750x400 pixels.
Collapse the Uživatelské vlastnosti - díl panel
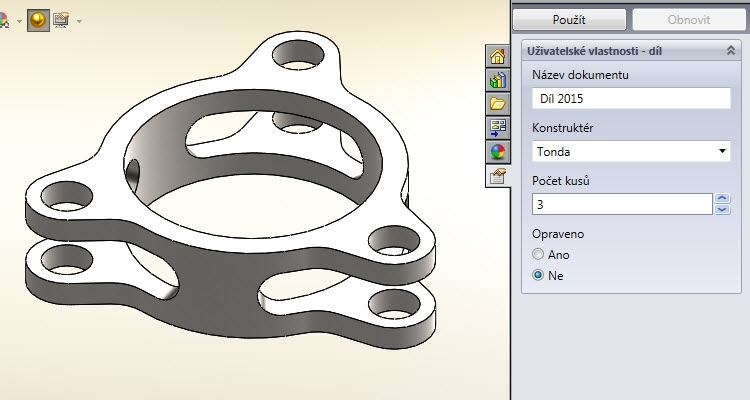point(730,50)
